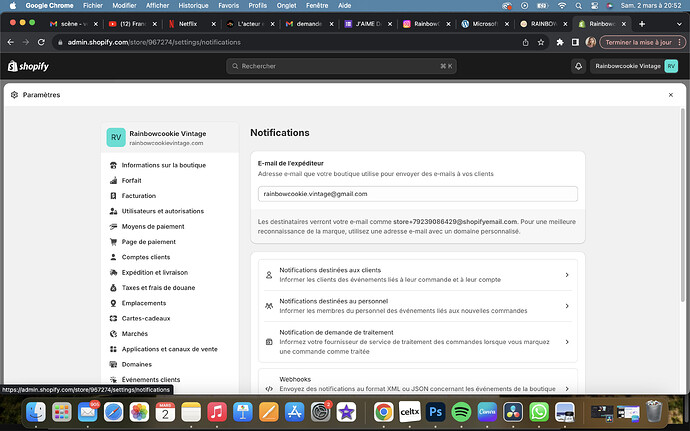The width and height of the screenshot is (690, 431).
Task: Open Chrome extensions puzzle icon
Action: [560, 42]
